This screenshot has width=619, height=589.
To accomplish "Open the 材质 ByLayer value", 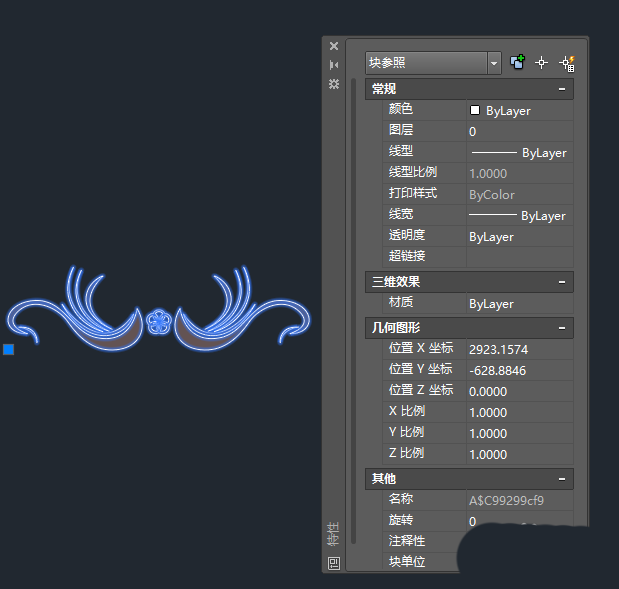I will (520, 304).
